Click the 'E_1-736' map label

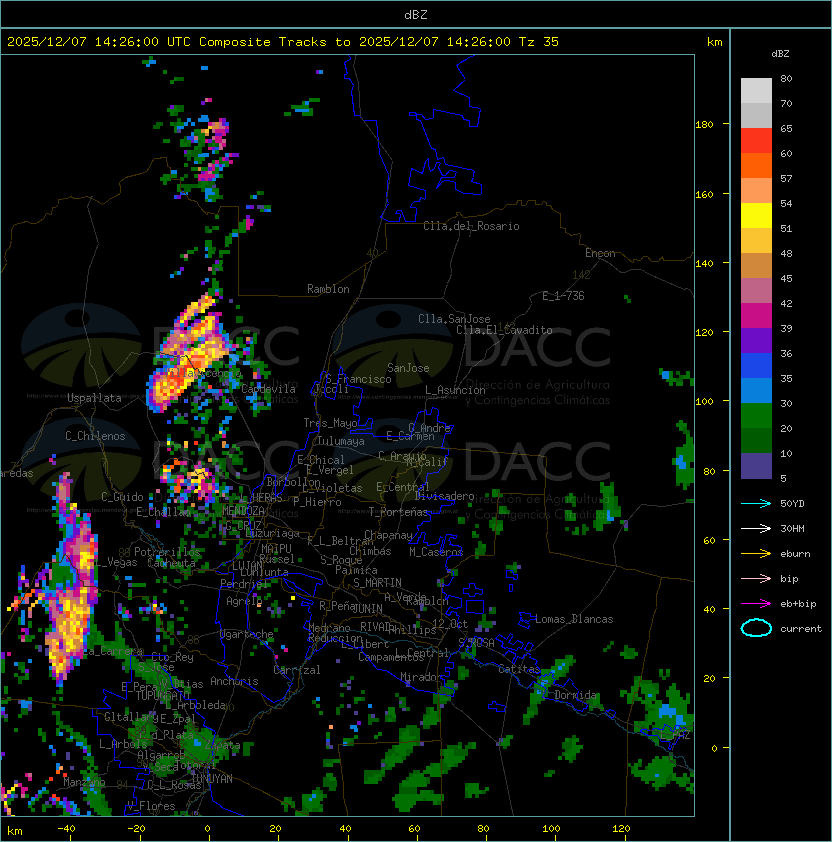click(563, 296)
